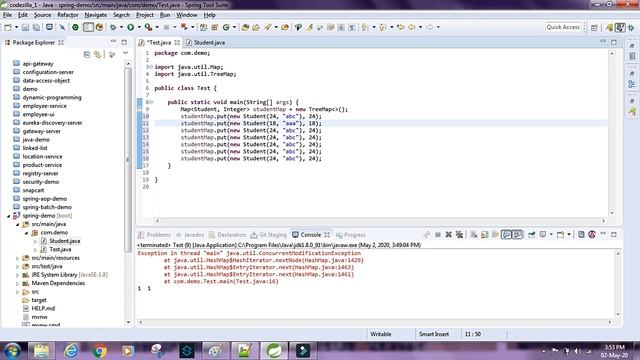This screenshot has height=360, width=640.
Task: Click the Run Last Tool icon
Action: pyautogui.click(x=149, y=27)
